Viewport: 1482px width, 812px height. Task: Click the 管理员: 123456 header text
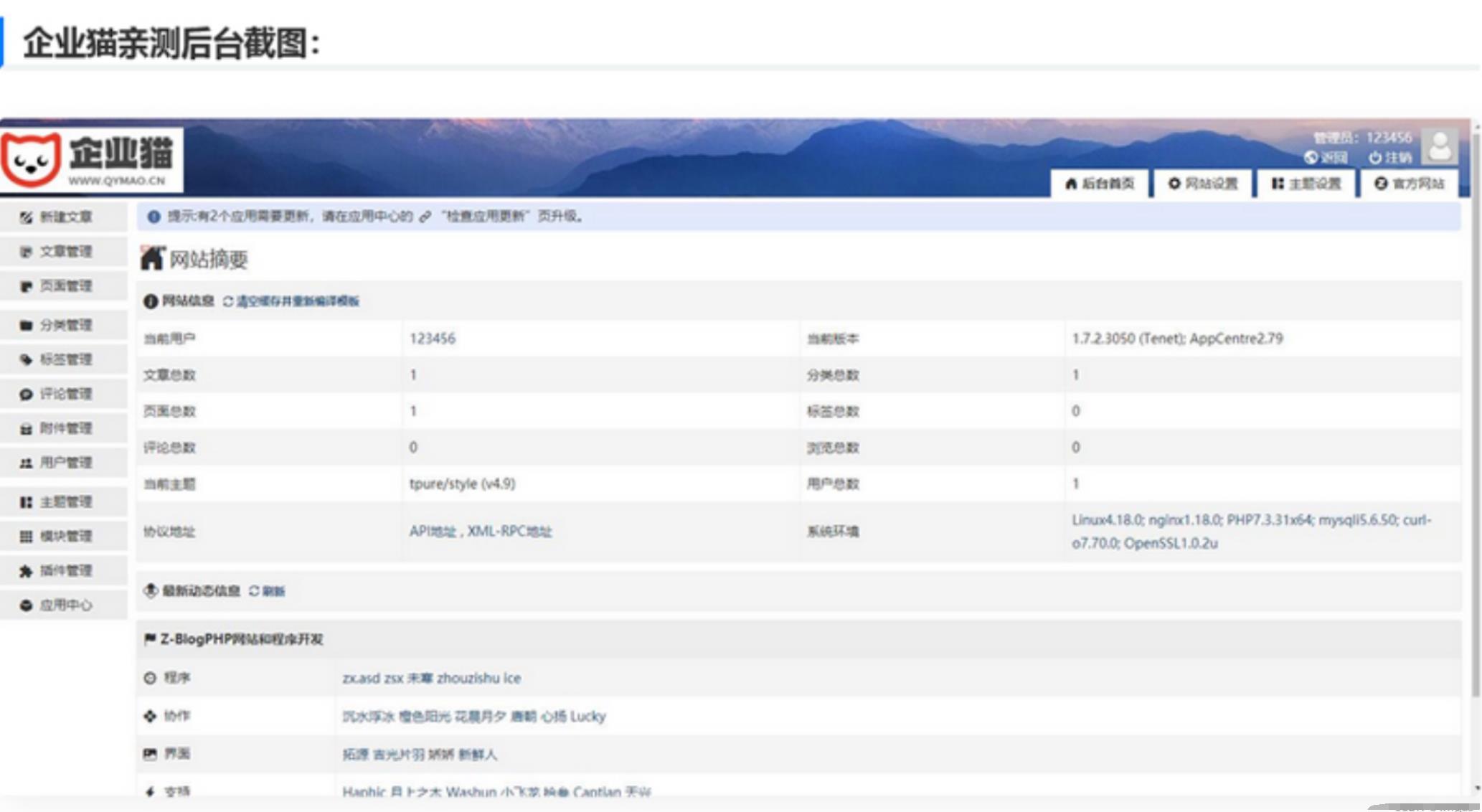1362,138
